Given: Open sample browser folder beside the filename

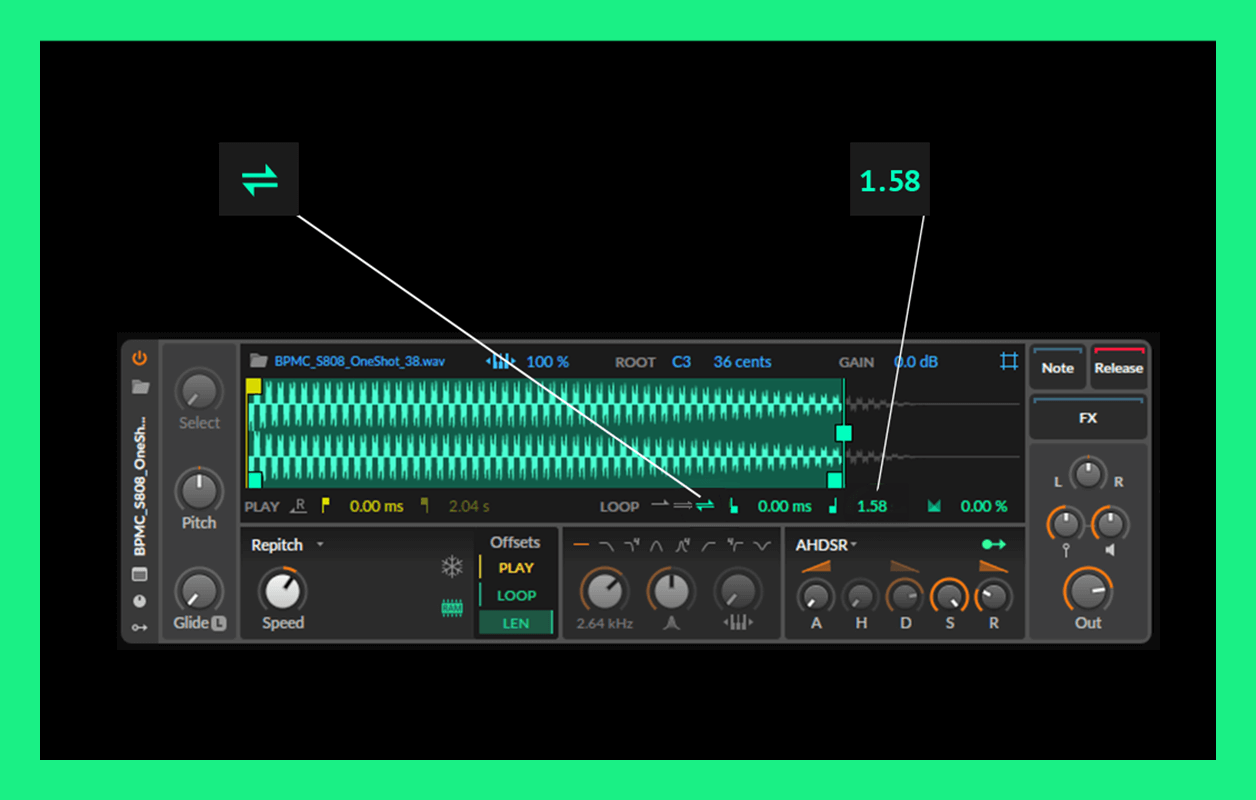Looking at the screenshot, I should 259,362.
